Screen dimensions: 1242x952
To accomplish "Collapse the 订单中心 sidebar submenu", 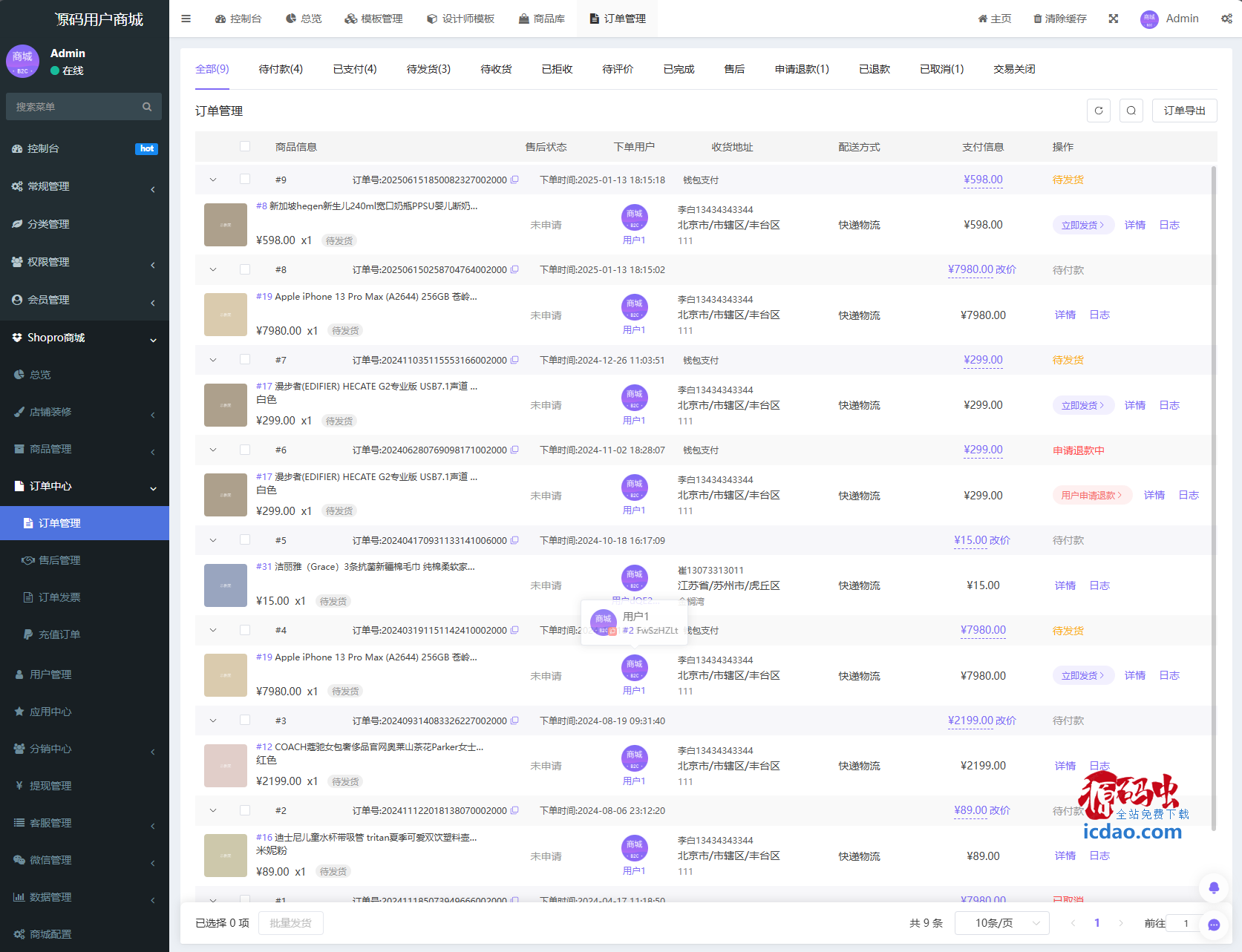I will [85, 486].
